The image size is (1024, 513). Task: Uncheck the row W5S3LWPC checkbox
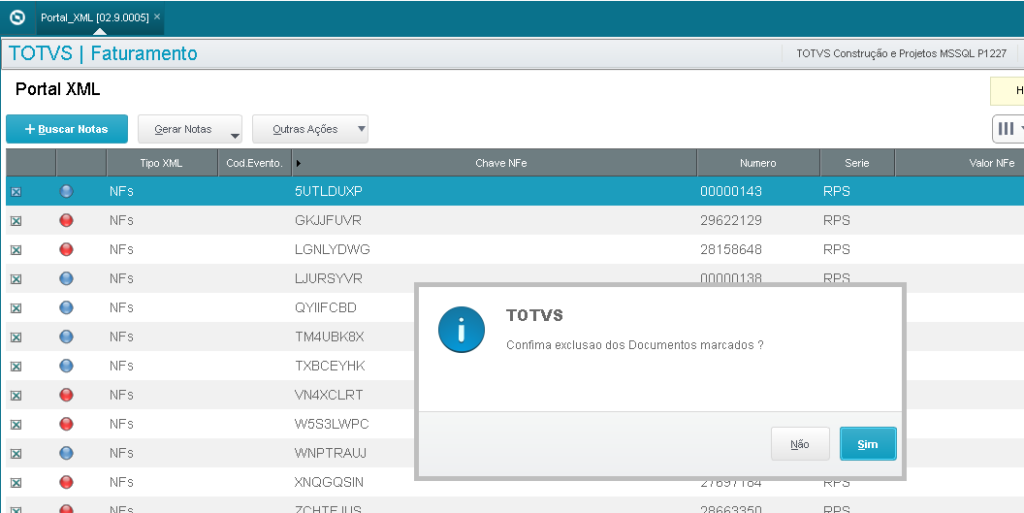pos(16,425)
